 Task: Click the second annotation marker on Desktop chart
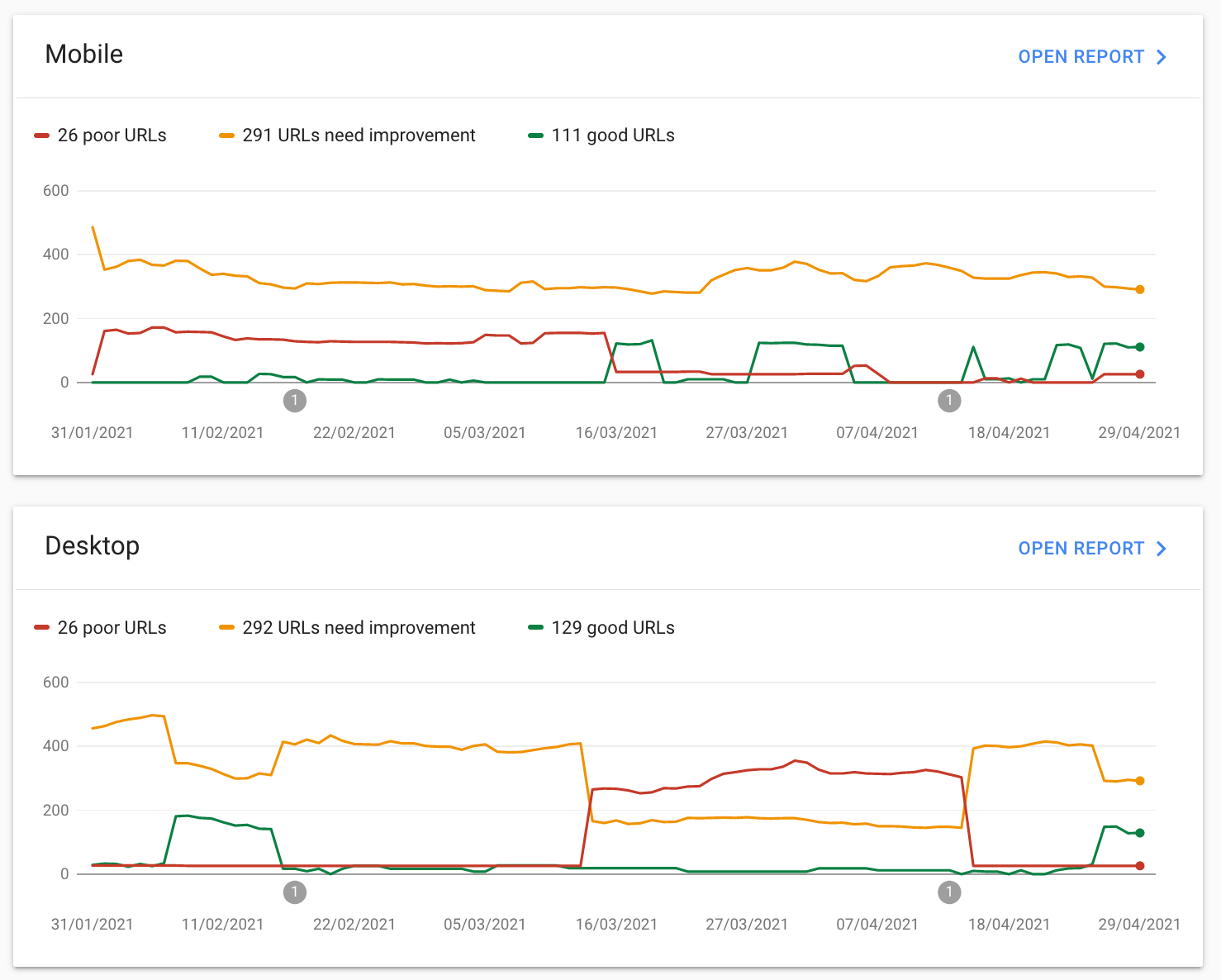[949, 892]
